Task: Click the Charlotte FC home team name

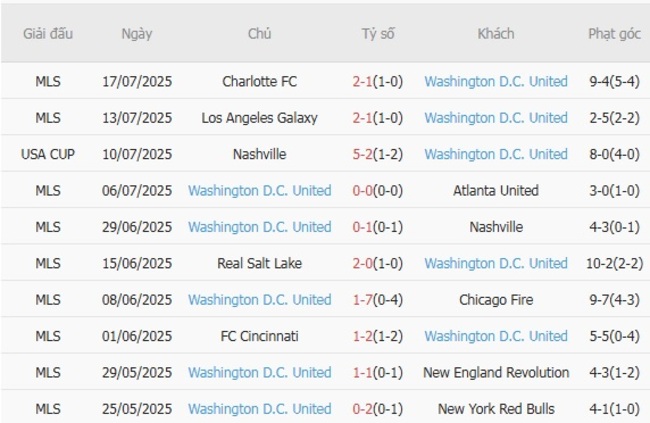Action: click(259, 81)
